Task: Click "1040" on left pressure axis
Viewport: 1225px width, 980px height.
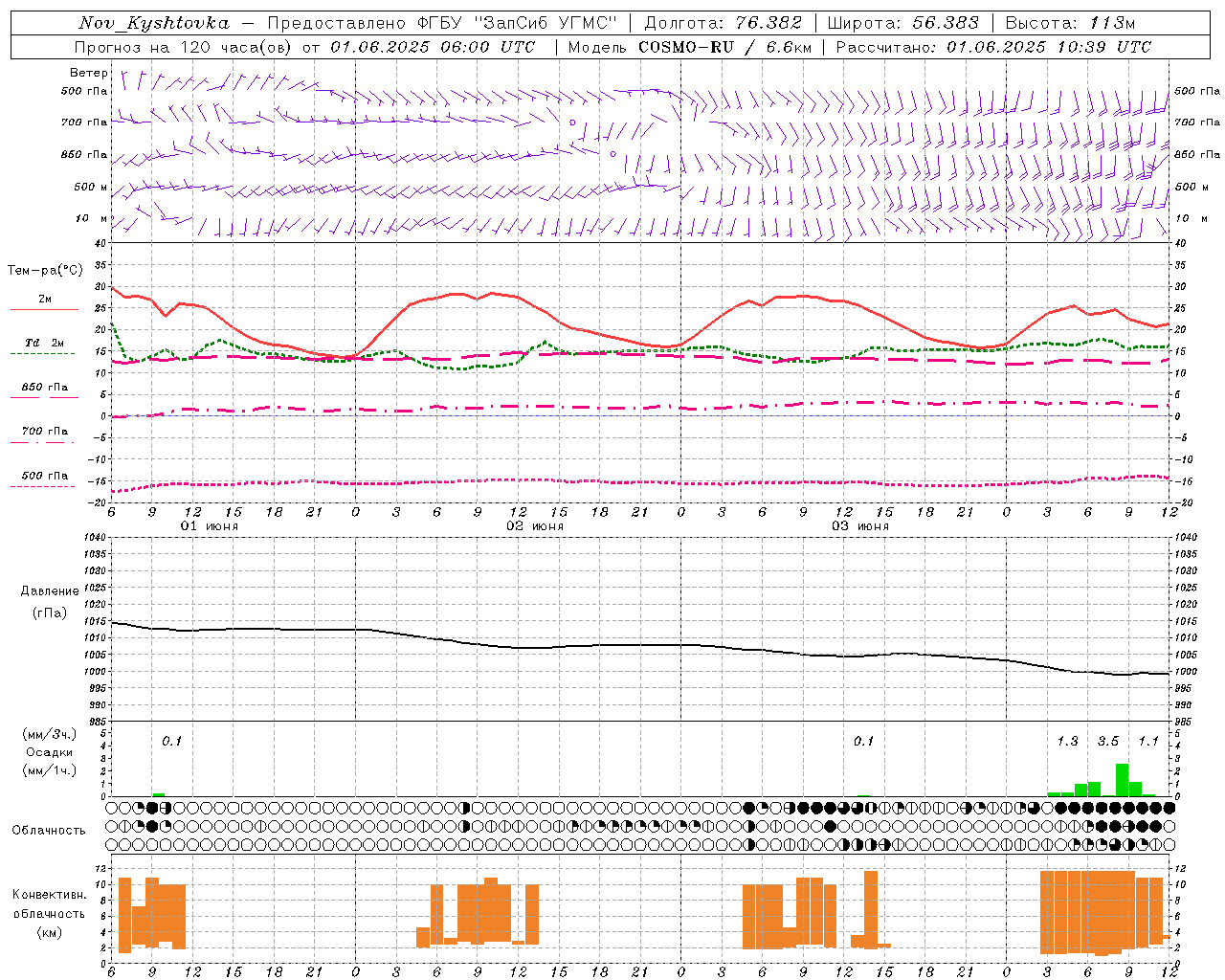Action: point(94,538)
